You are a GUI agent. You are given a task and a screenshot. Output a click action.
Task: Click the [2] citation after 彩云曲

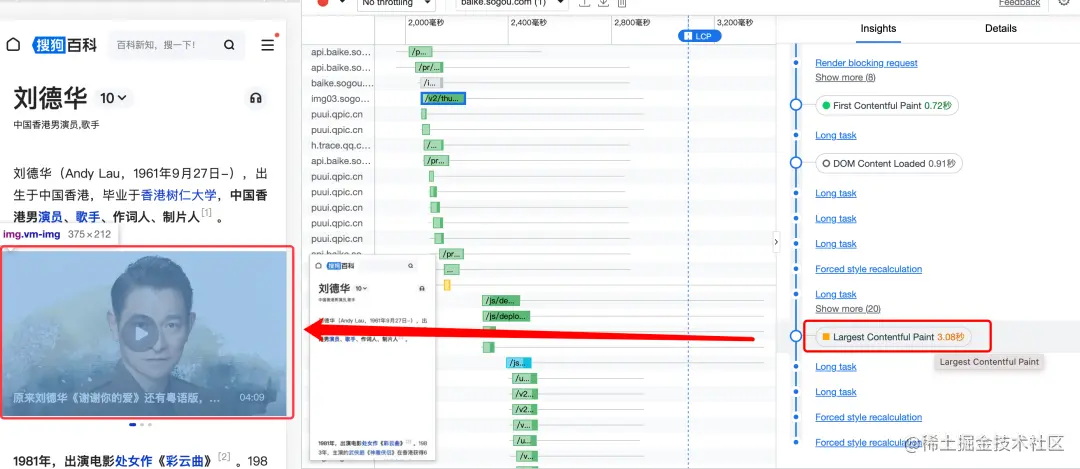224,457
